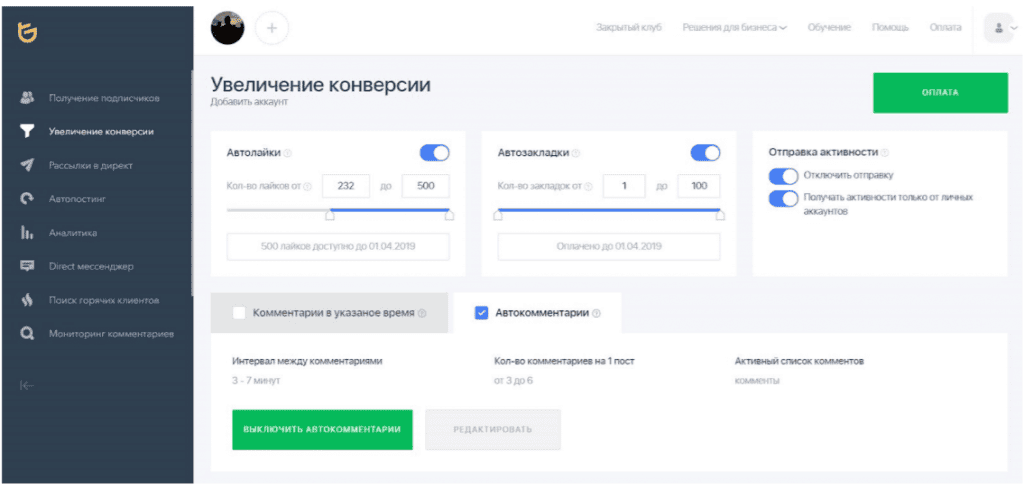Click the help icon next to Автолайки
Screen dimensions: 1024x488
click(x=288, y=153)
